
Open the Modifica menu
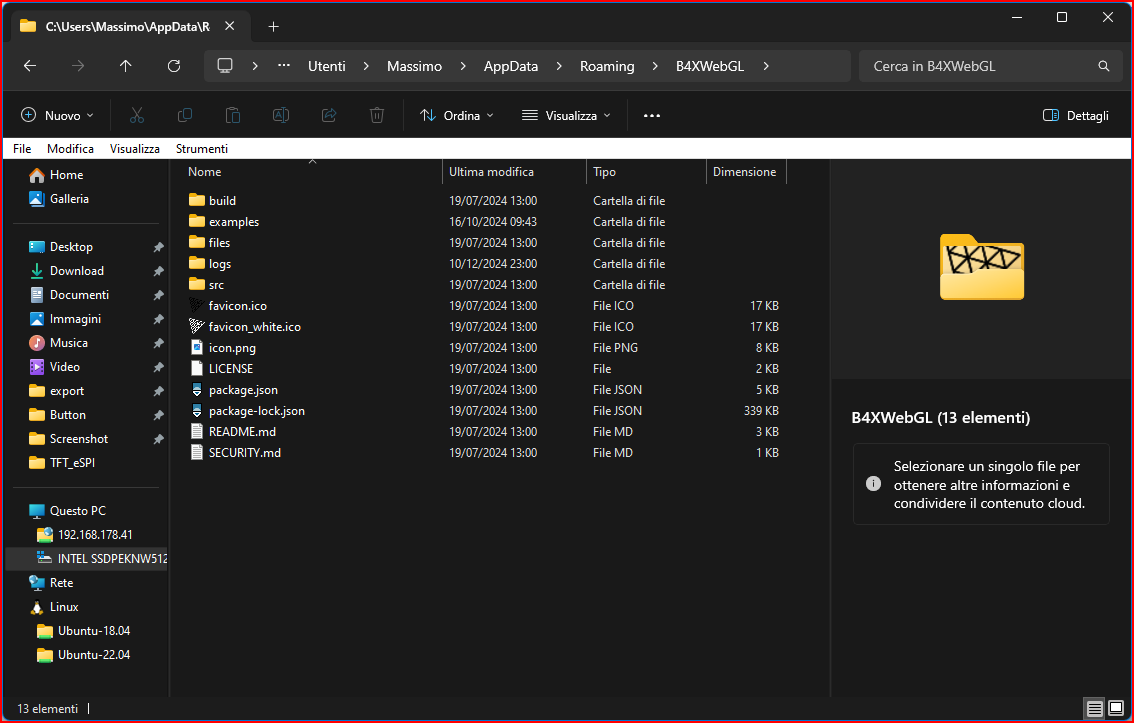click(x=70, y=149)
